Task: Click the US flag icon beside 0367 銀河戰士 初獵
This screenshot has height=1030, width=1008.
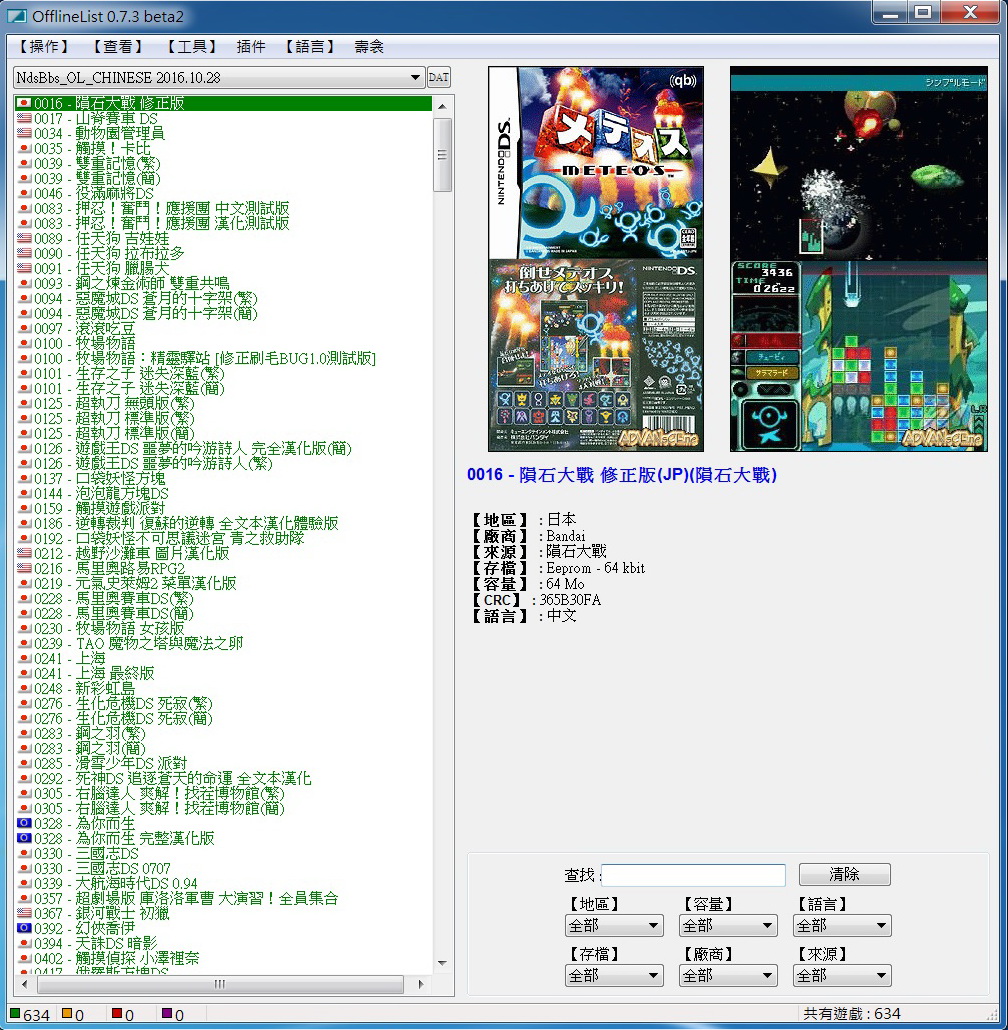Action: [x=24, y=914]
